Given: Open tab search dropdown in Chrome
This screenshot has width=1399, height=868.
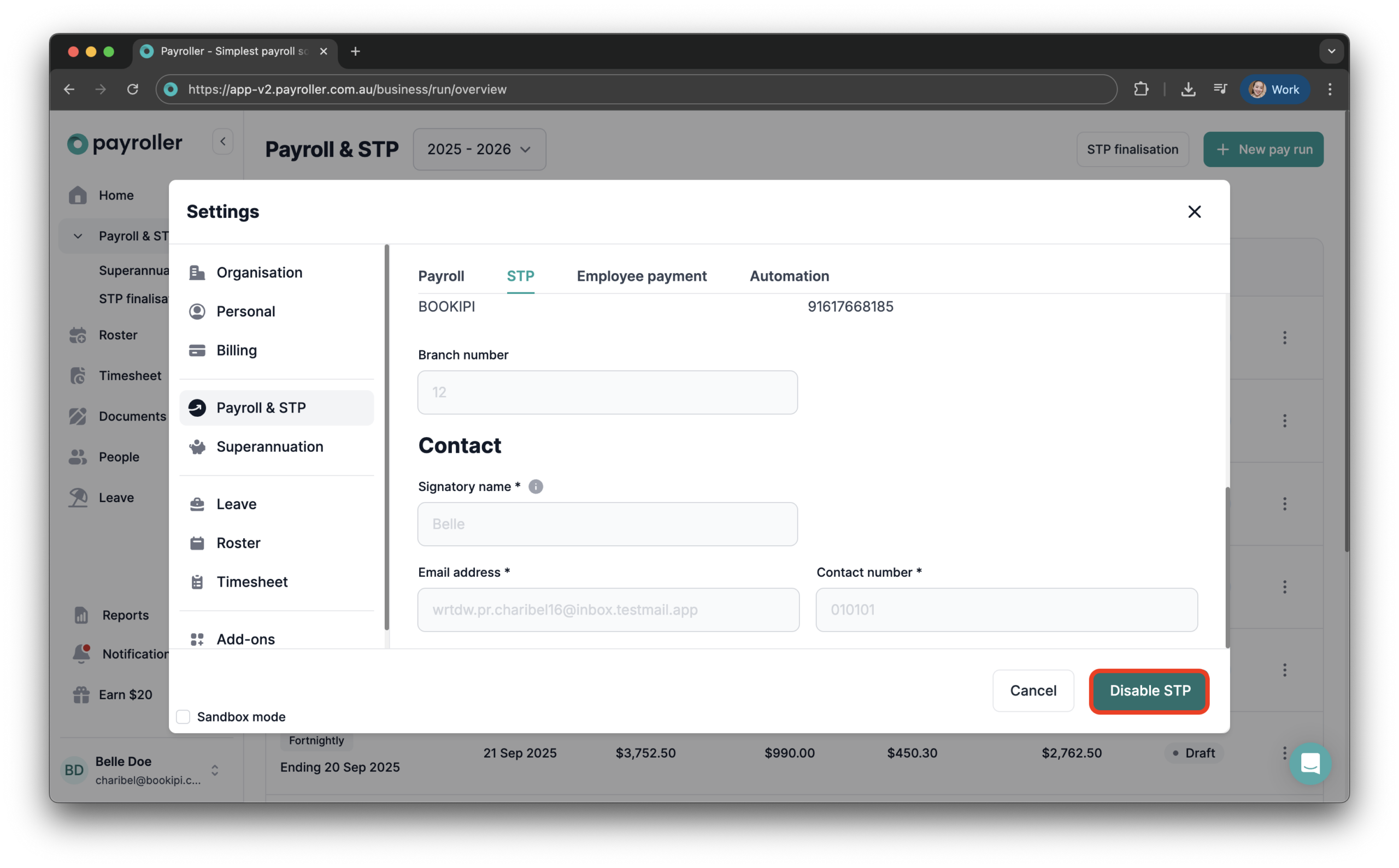Looking at the screenshot, I should (x=1332, y=52).
